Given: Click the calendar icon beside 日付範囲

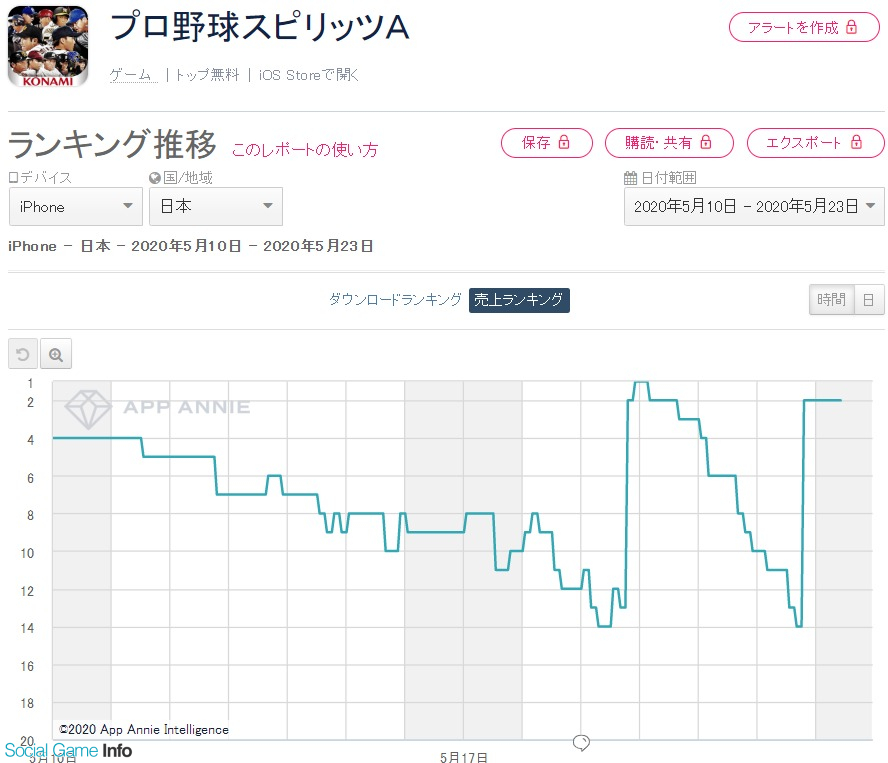Looking at the screenshot, I should [630, 178].
